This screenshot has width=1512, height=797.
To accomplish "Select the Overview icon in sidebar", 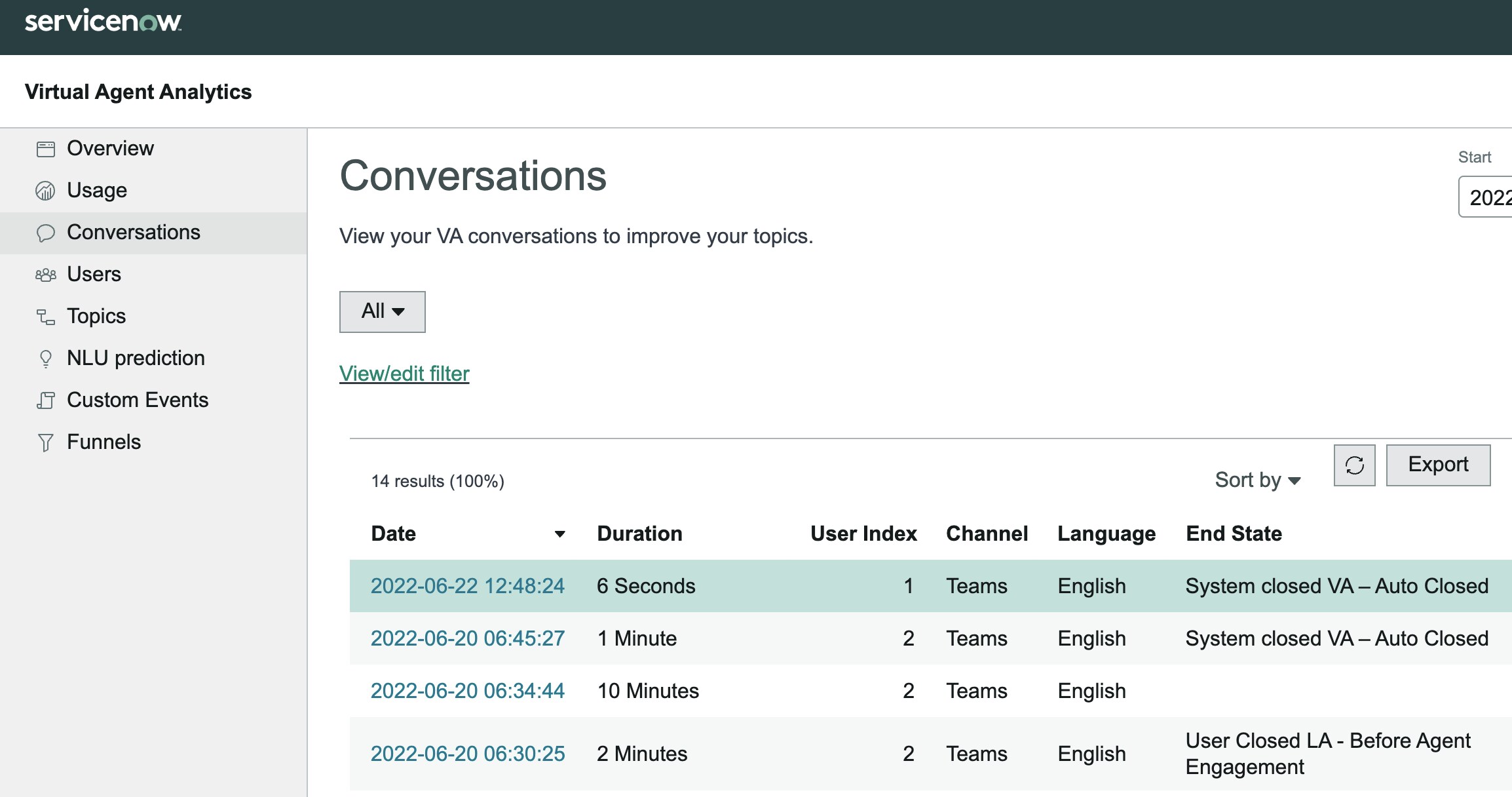I will click(x=45, y=148).
